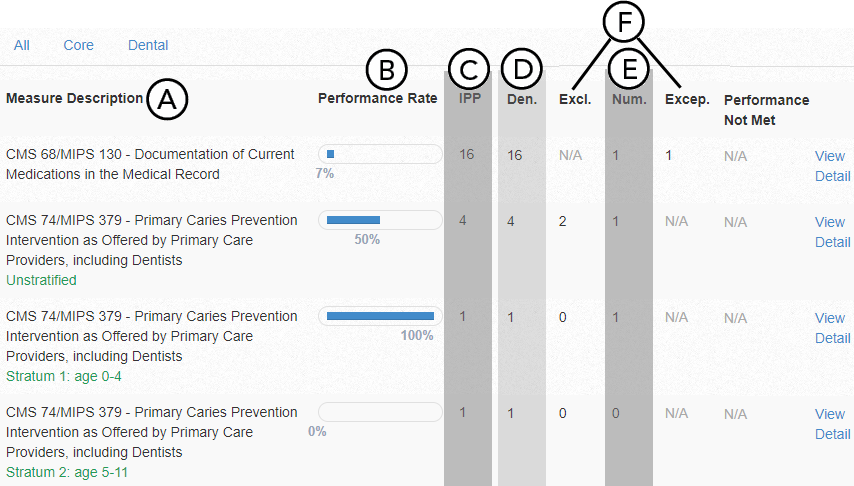Select the Dental tab
Image resolution: width=854 pixels, height=486 pixels.
148,45
